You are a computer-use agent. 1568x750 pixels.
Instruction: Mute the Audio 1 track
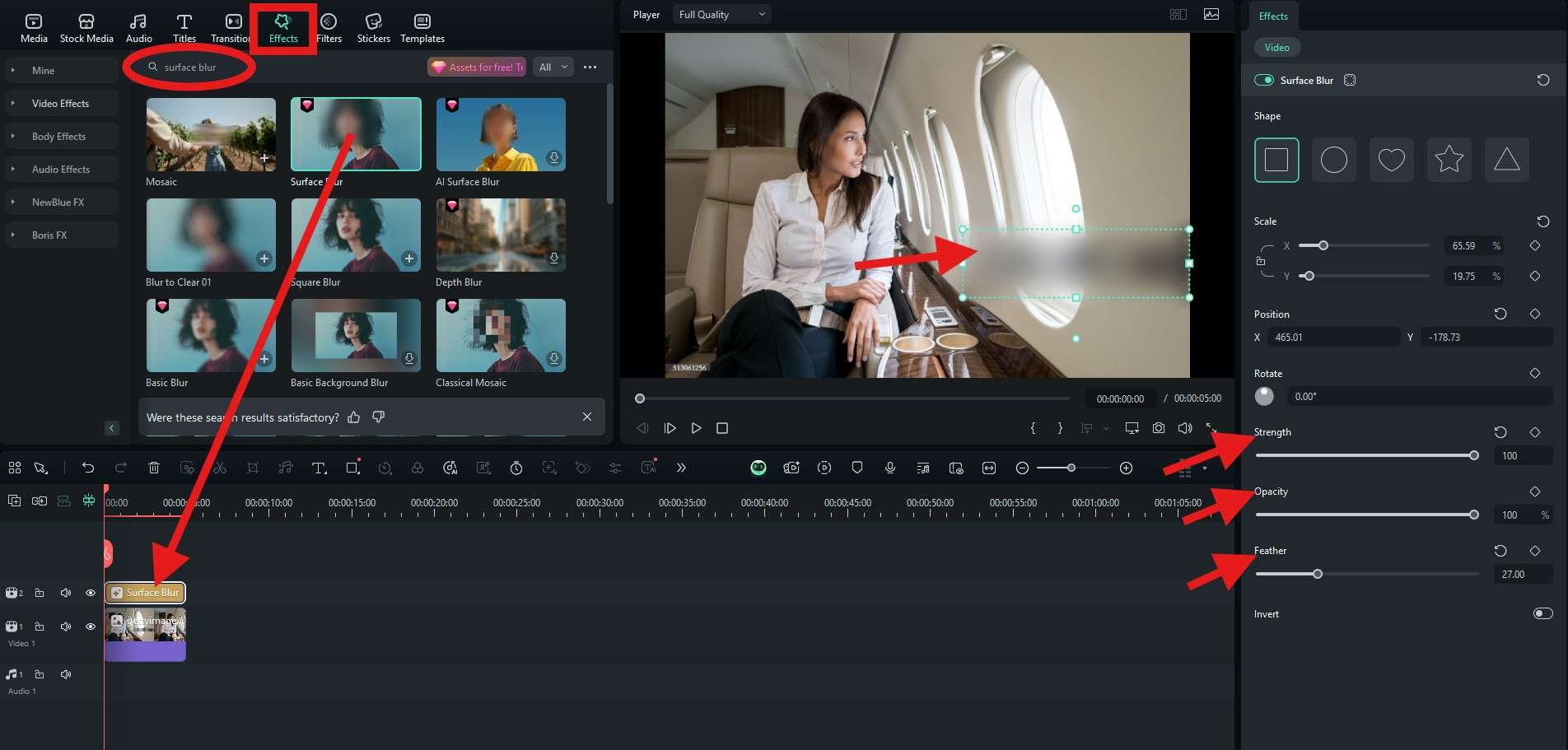click(x=66, y=674)
